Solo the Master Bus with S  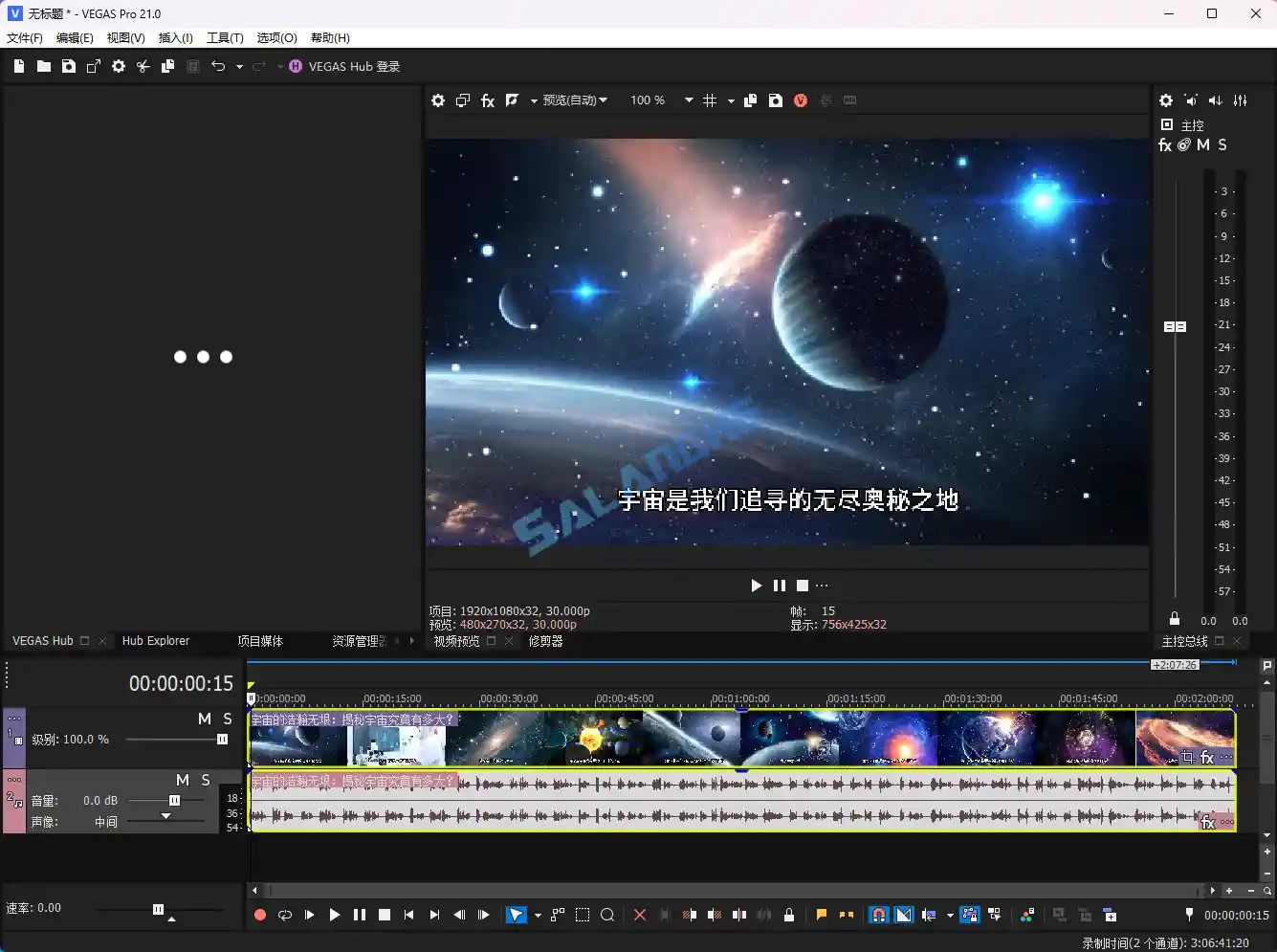[x=1222, y=145]
